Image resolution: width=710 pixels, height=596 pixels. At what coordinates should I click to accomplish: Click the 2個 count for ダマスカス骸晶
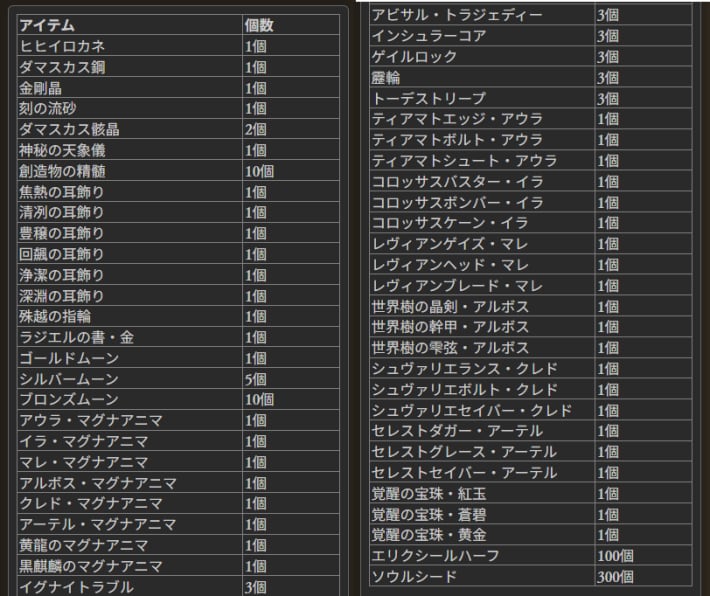pos(256,130)
